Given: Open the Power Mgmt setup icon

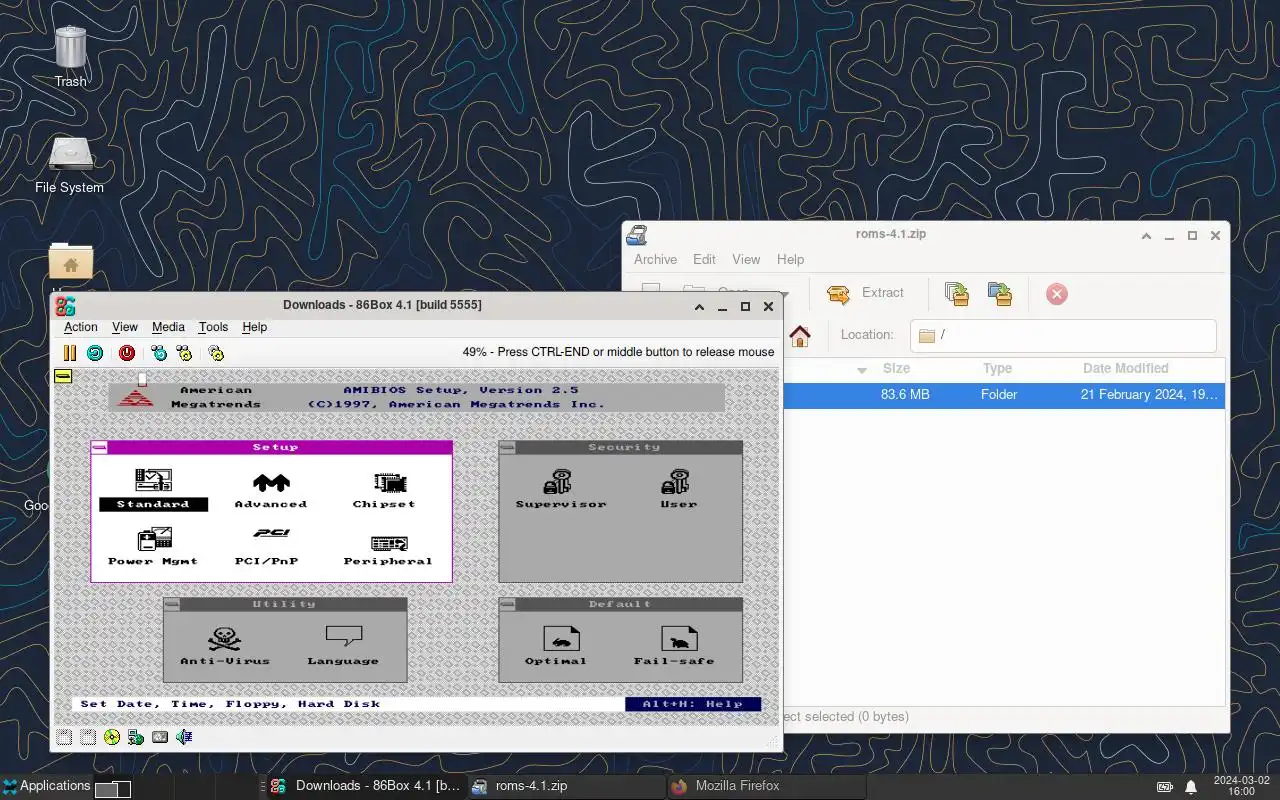Looking at the screenshot, I should (153, 546).
